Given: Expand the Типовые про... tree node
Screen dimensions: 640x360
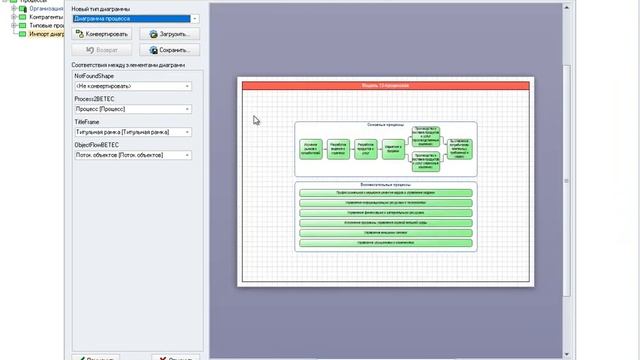Looking at the screenshot, I should [14, 25].
